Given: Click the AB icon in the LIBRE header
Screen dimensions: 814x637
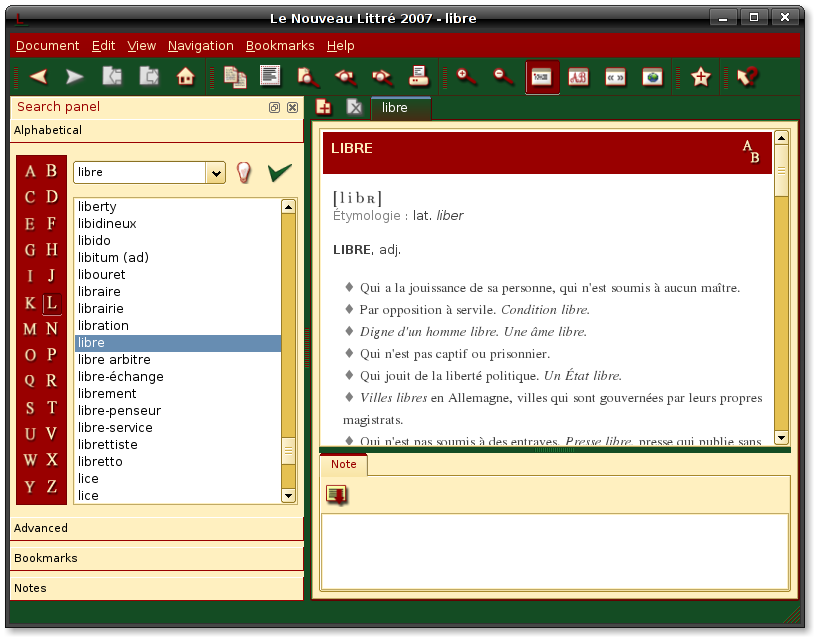Looking at the screenshot, I should (751, 152).
